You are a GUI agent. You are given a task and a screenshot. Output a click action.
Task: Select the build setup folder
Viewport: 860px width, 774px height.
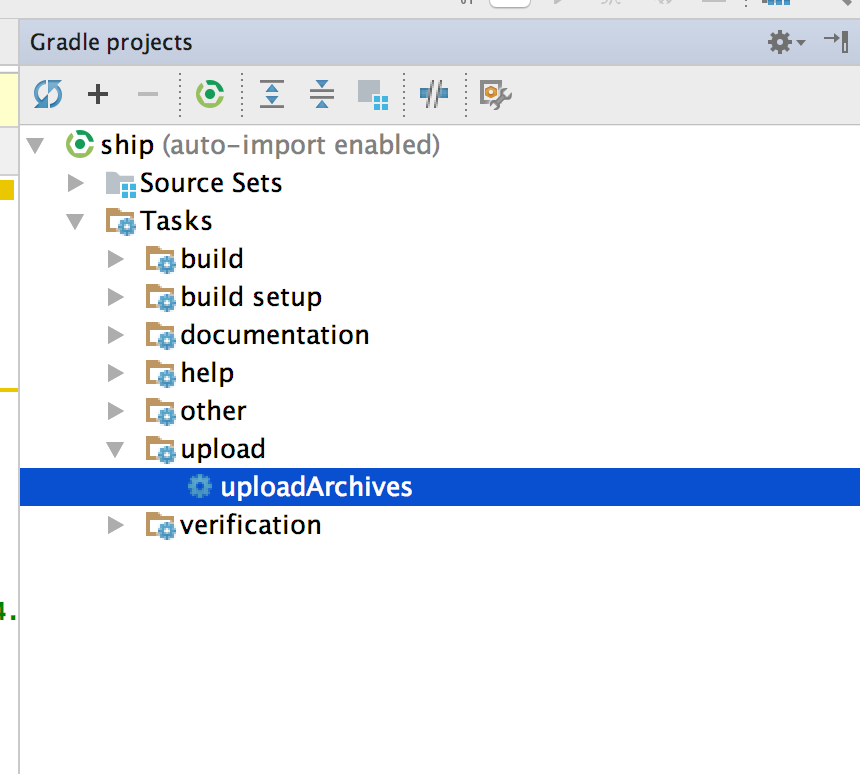[x=250, y=297]
